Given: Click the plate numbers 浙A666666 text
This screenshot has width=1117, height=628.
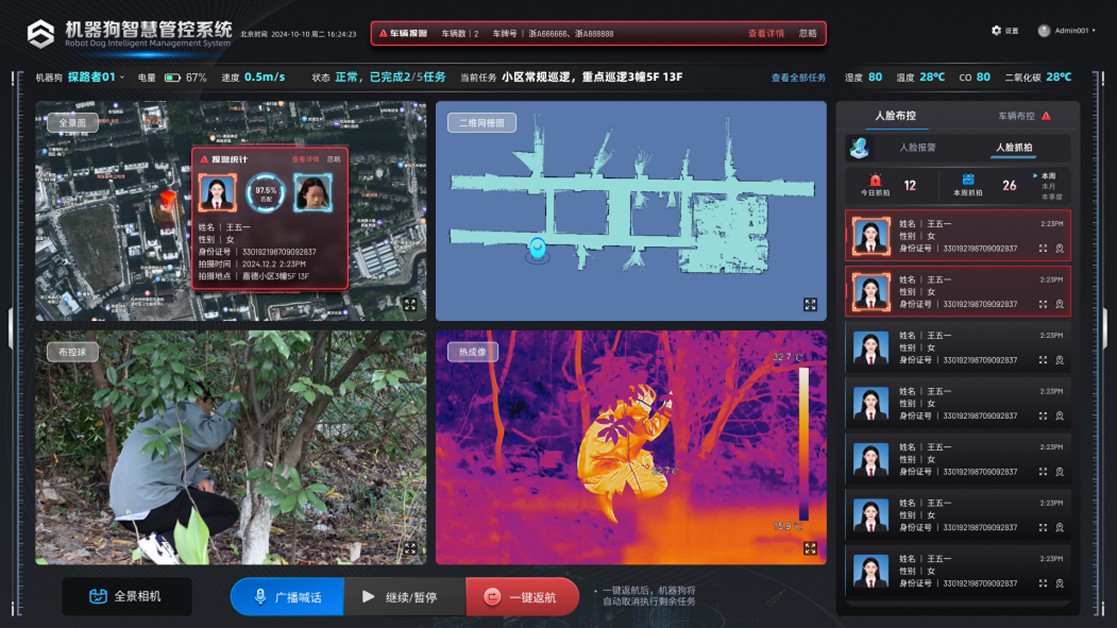Looking at the screenshot, I should (x=571, y=33).
